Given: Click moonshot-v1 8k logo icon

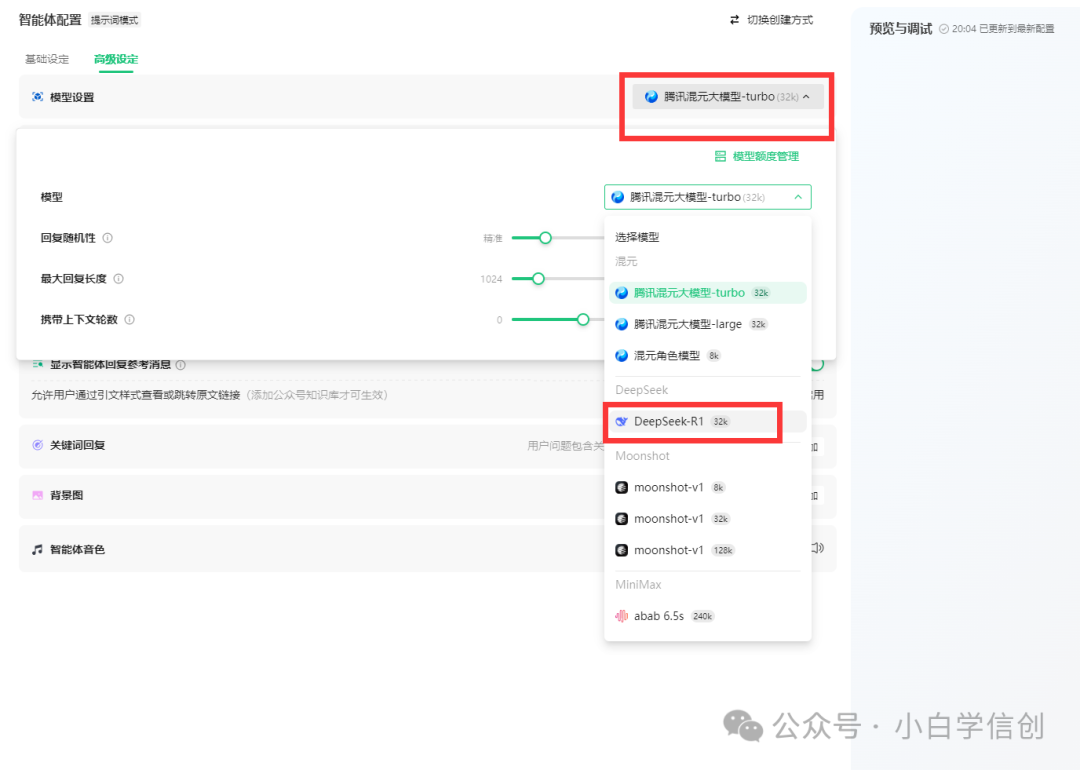Looking at the screenshot, I should pos(621,488).
